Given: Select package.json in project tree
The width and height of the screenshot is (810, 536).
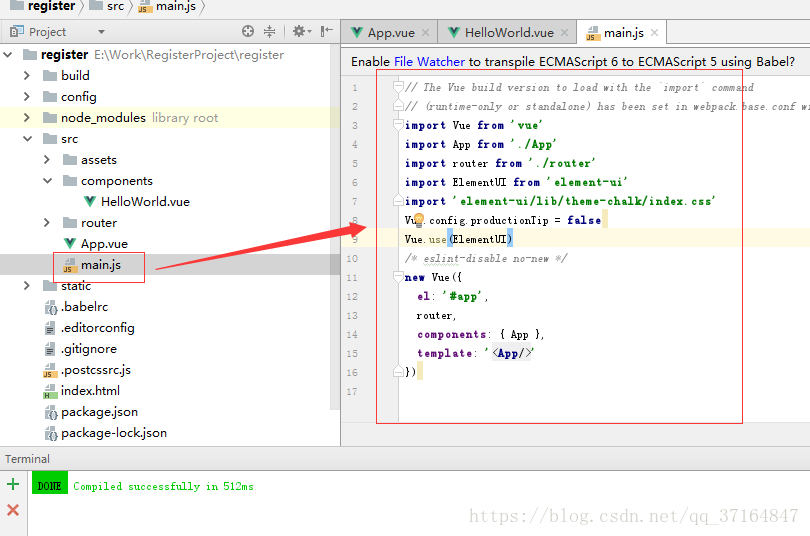Looking at the screenshot, I should point(99,412).
